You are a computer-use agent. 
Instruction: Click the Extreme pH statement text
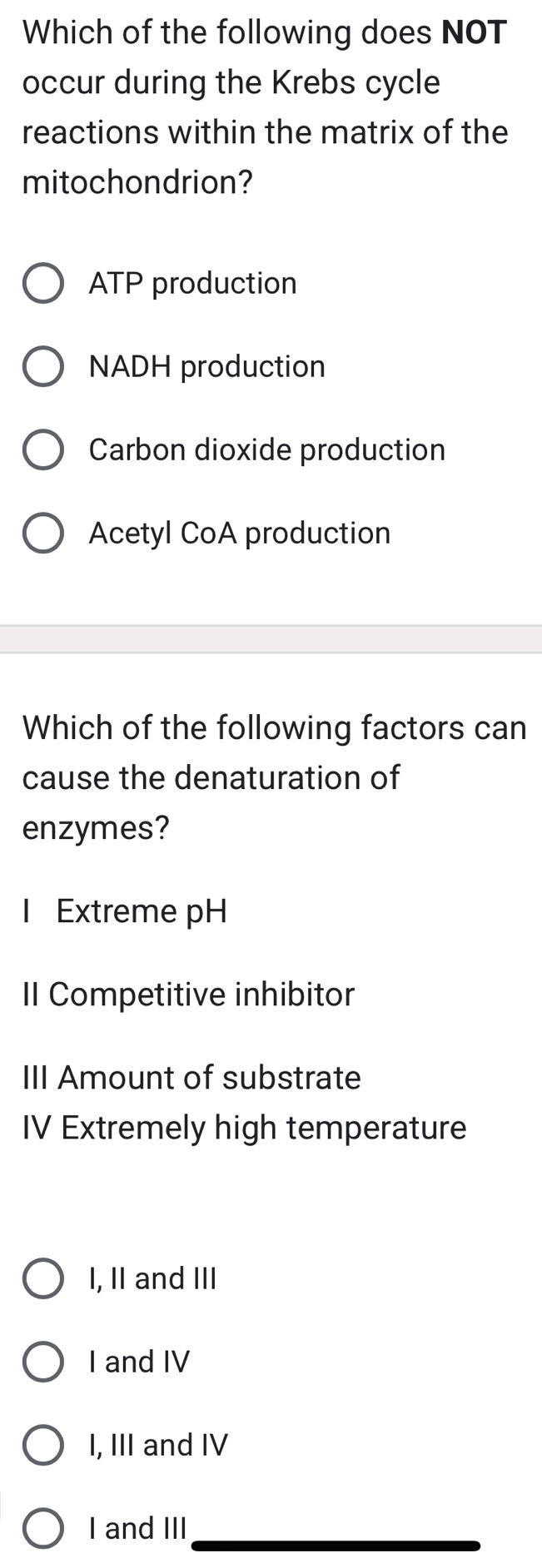pyautogui.click(x=125, y=911)
